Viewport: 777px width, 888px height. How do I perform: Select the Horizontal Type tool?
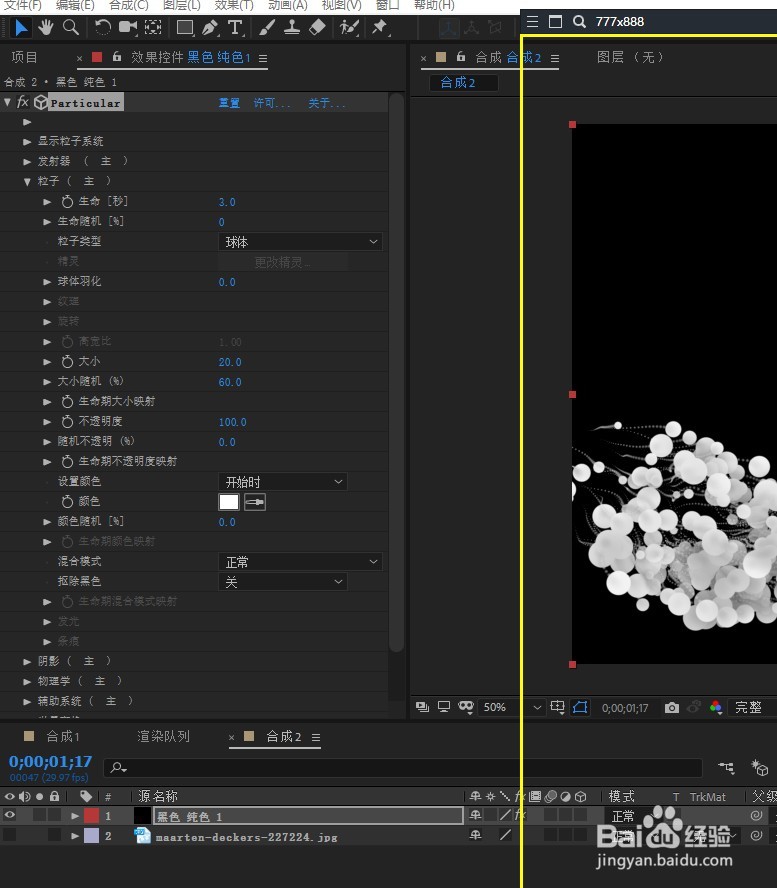pyautogui.click(x=235, y=27)
